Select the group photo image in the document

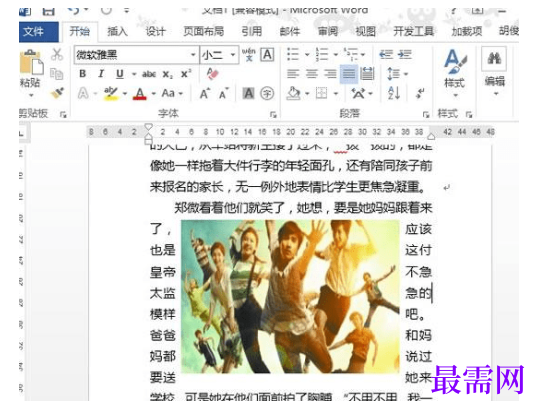(290, 297)
